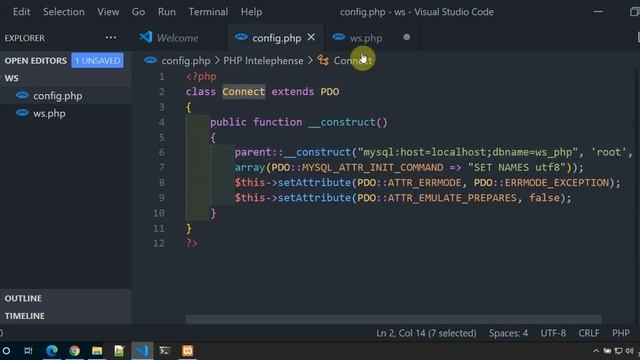
Task: Click "SET NAMES utf8" string on line 7
Action: pyautogui.click(x=517, y=167)
